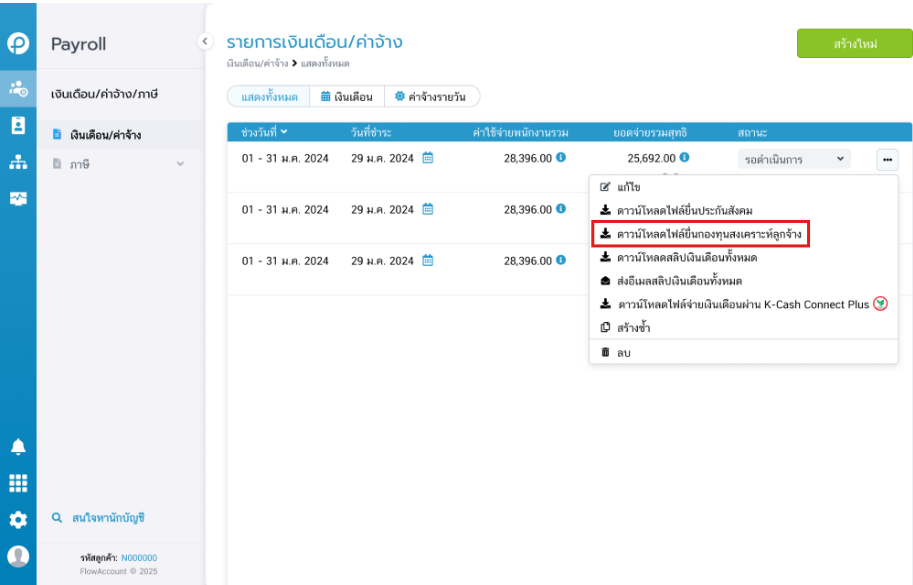Screen dimensions: 913x585
Task: Open the apps grid icon
Action: 18,483
